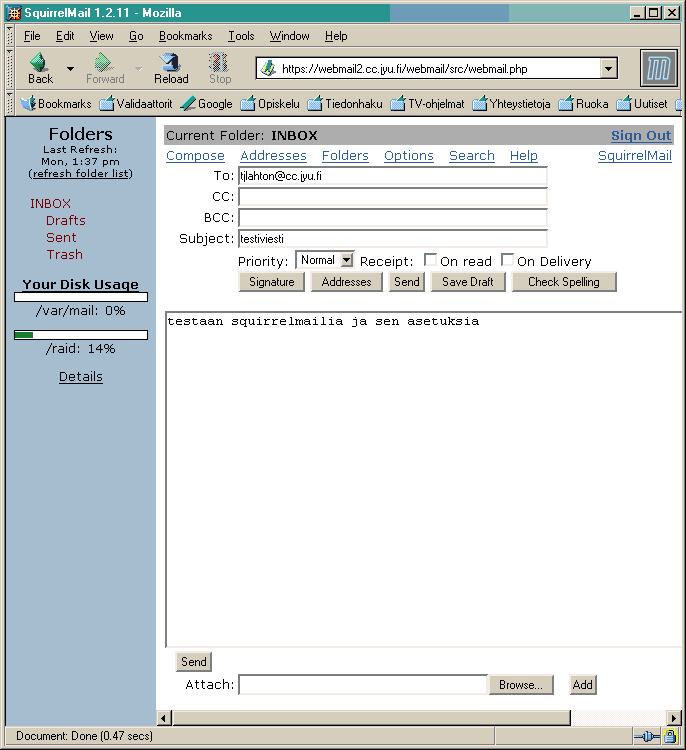The height and width of the screenshot is (750, 686).
Task: Click the disk usage Details link
Action: pos(81,376)
